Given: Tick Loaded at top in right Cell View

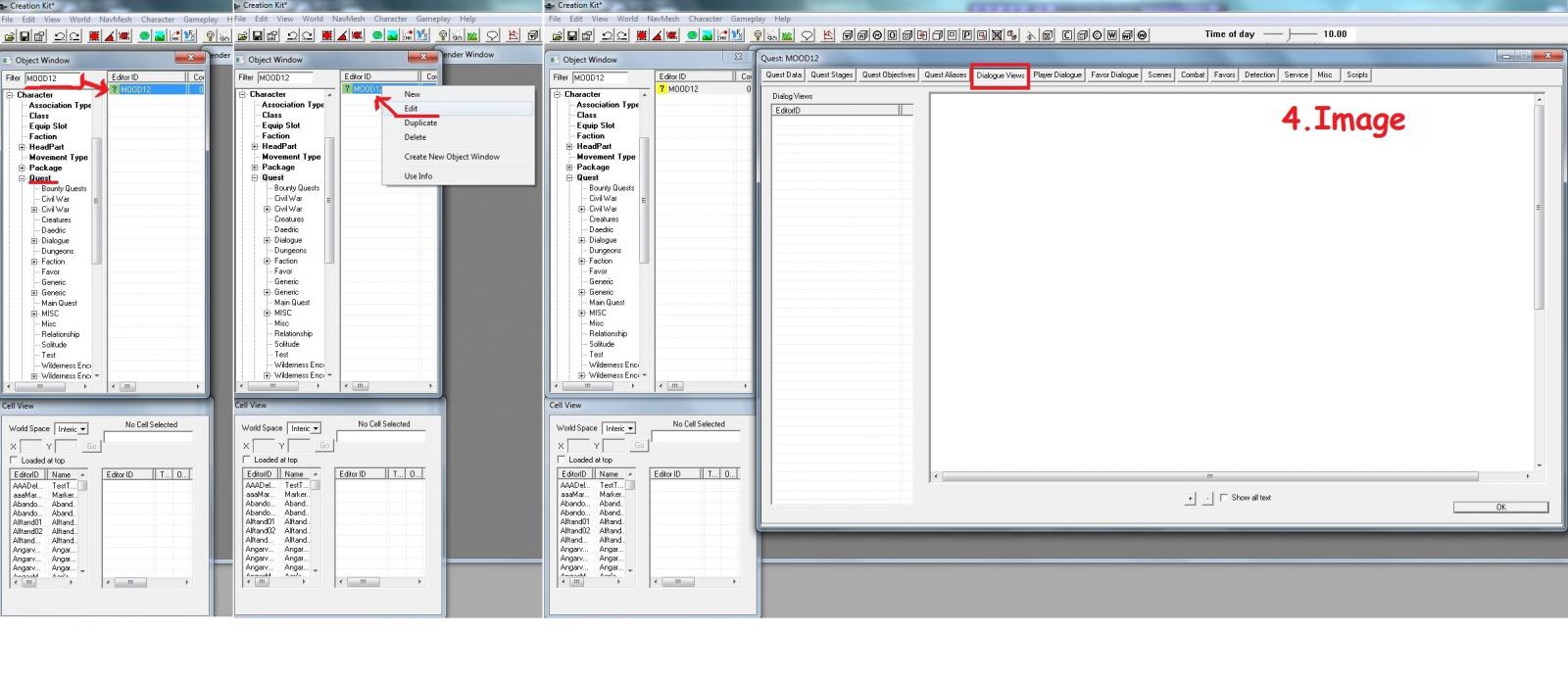Looking at the screenshot, I should pyautogui.click(x=562, y=460).
